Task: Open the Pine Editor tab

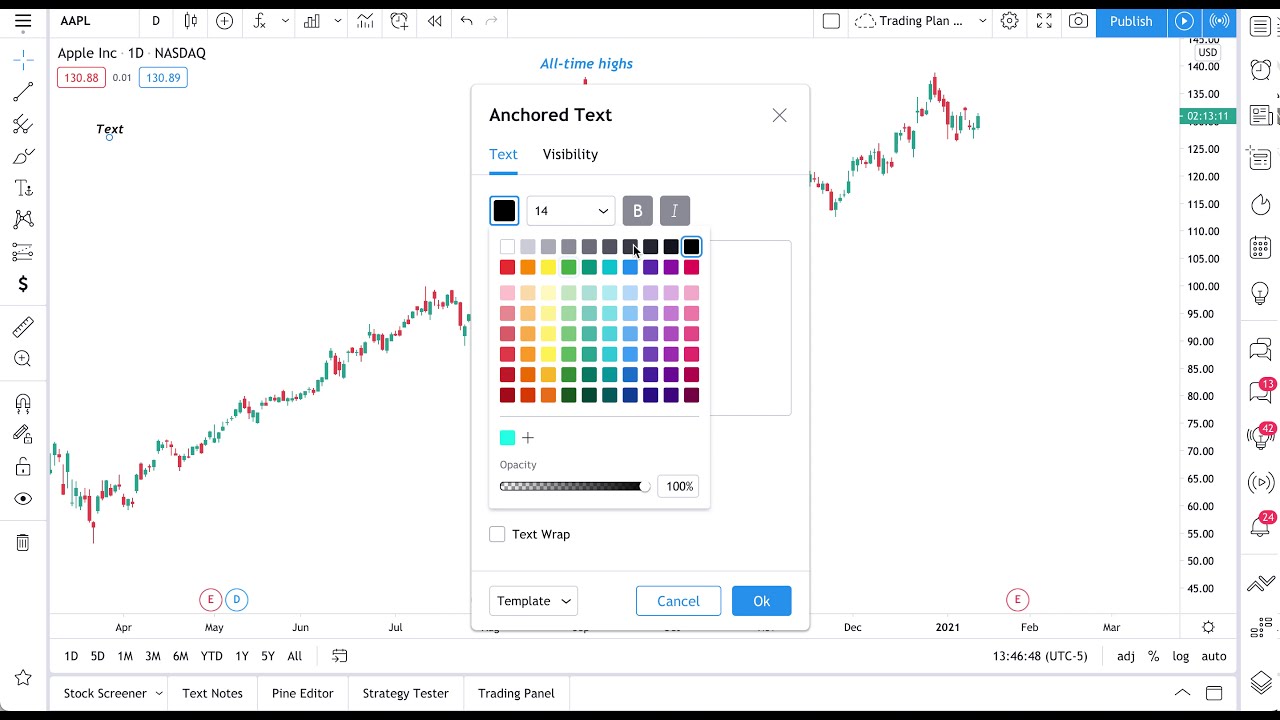Action: (x=302, y=693)
